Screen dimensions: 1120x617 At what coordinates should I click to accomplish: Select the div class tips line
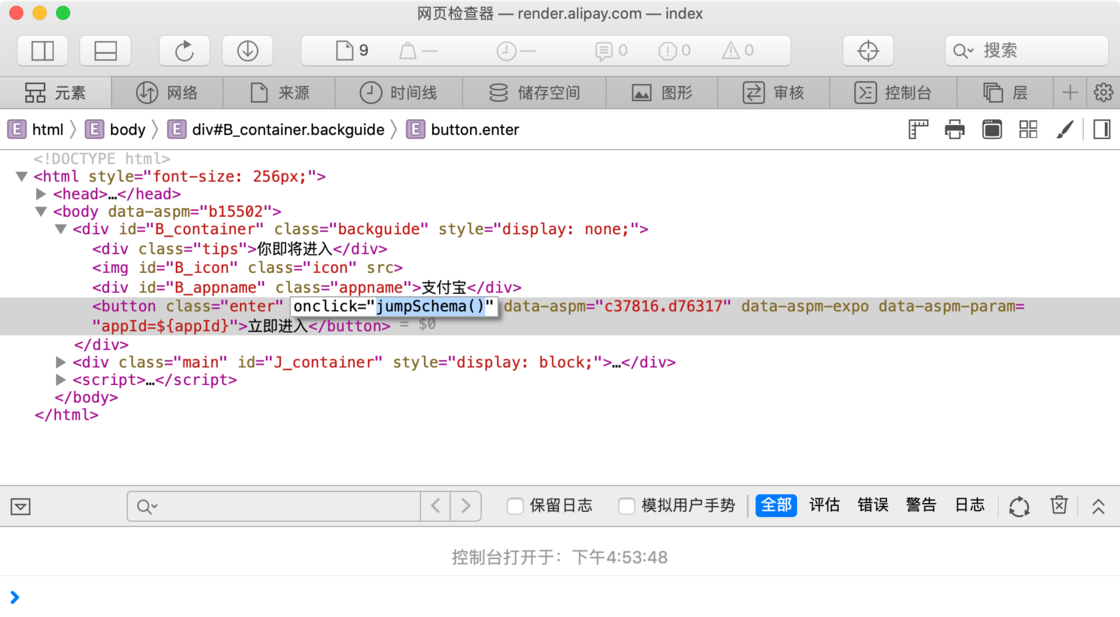[x=239, y=249]
